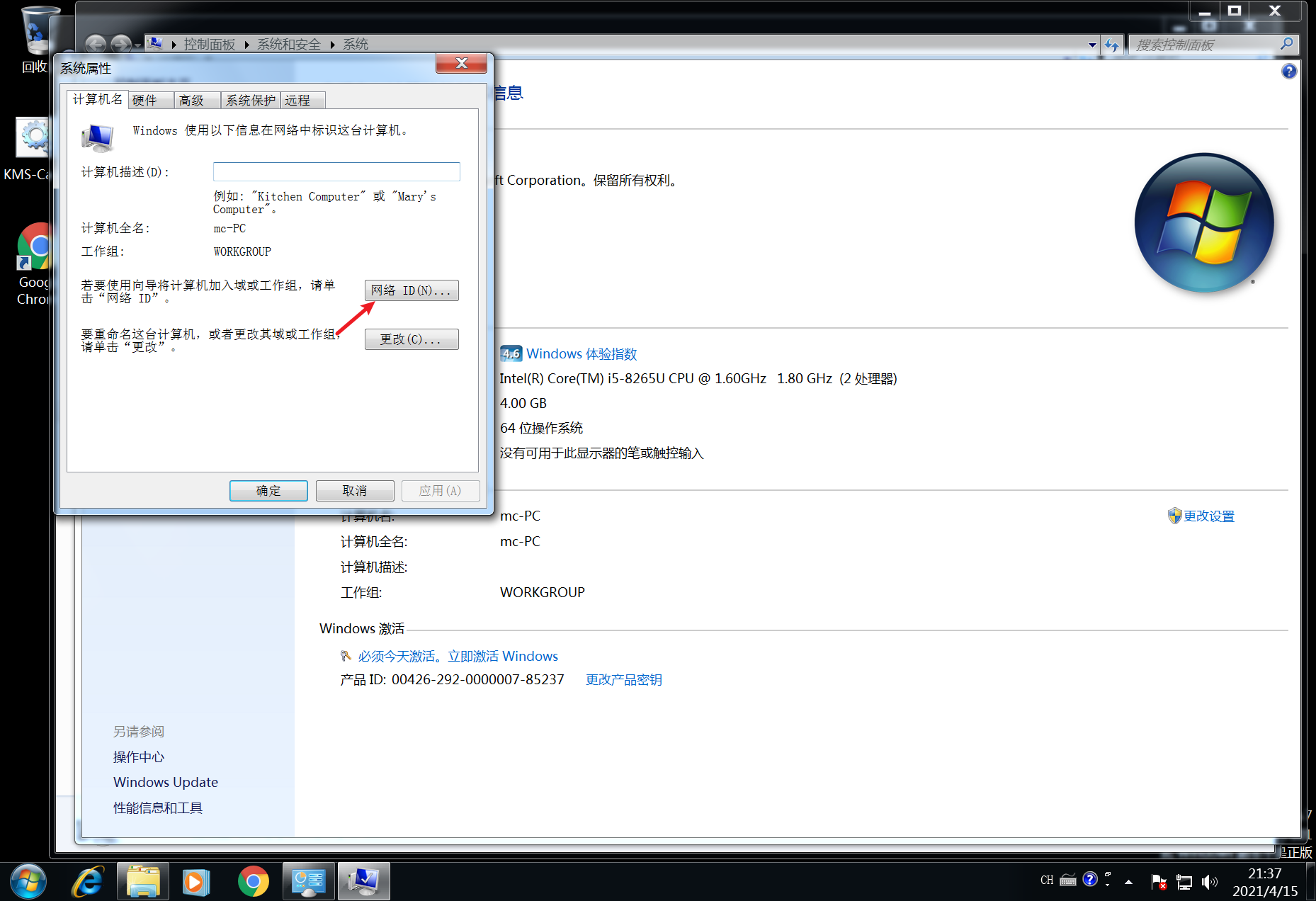Open Windows 体验指数 link
This screenshot has width=1316, height=901.
[582, 353]
